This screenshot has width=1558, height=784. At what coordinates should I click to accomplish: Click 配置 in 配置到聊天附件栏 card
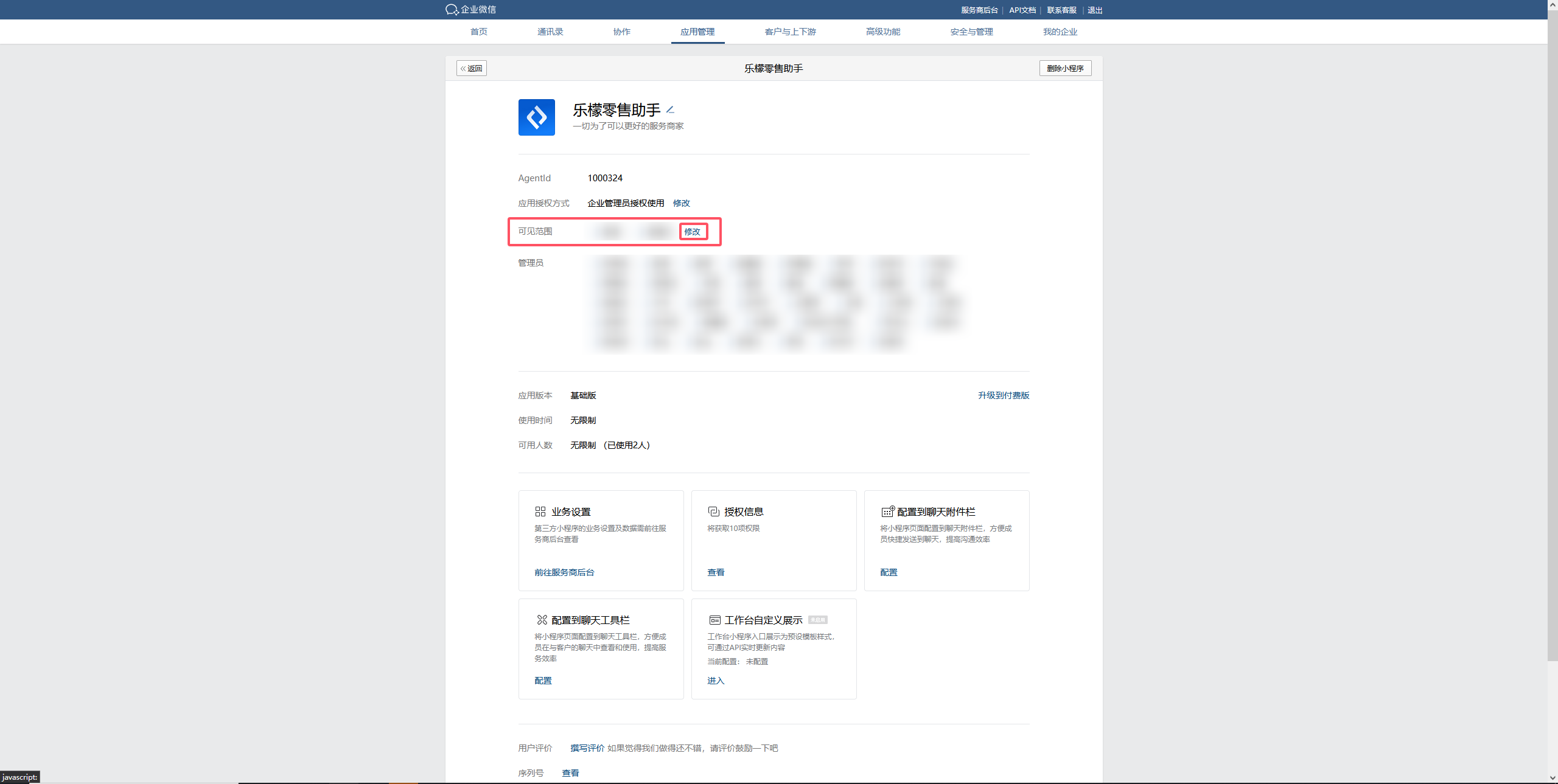coord(889,572)
